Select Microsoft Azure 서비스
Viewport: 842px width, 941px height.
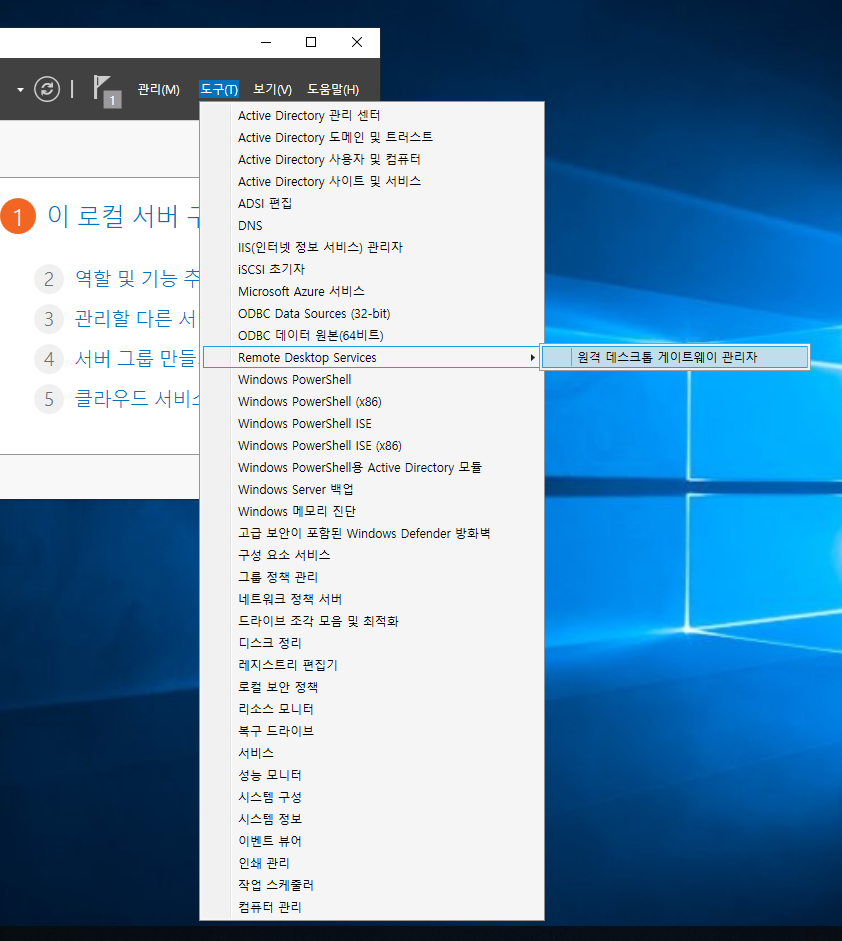(x=373, y=292)
